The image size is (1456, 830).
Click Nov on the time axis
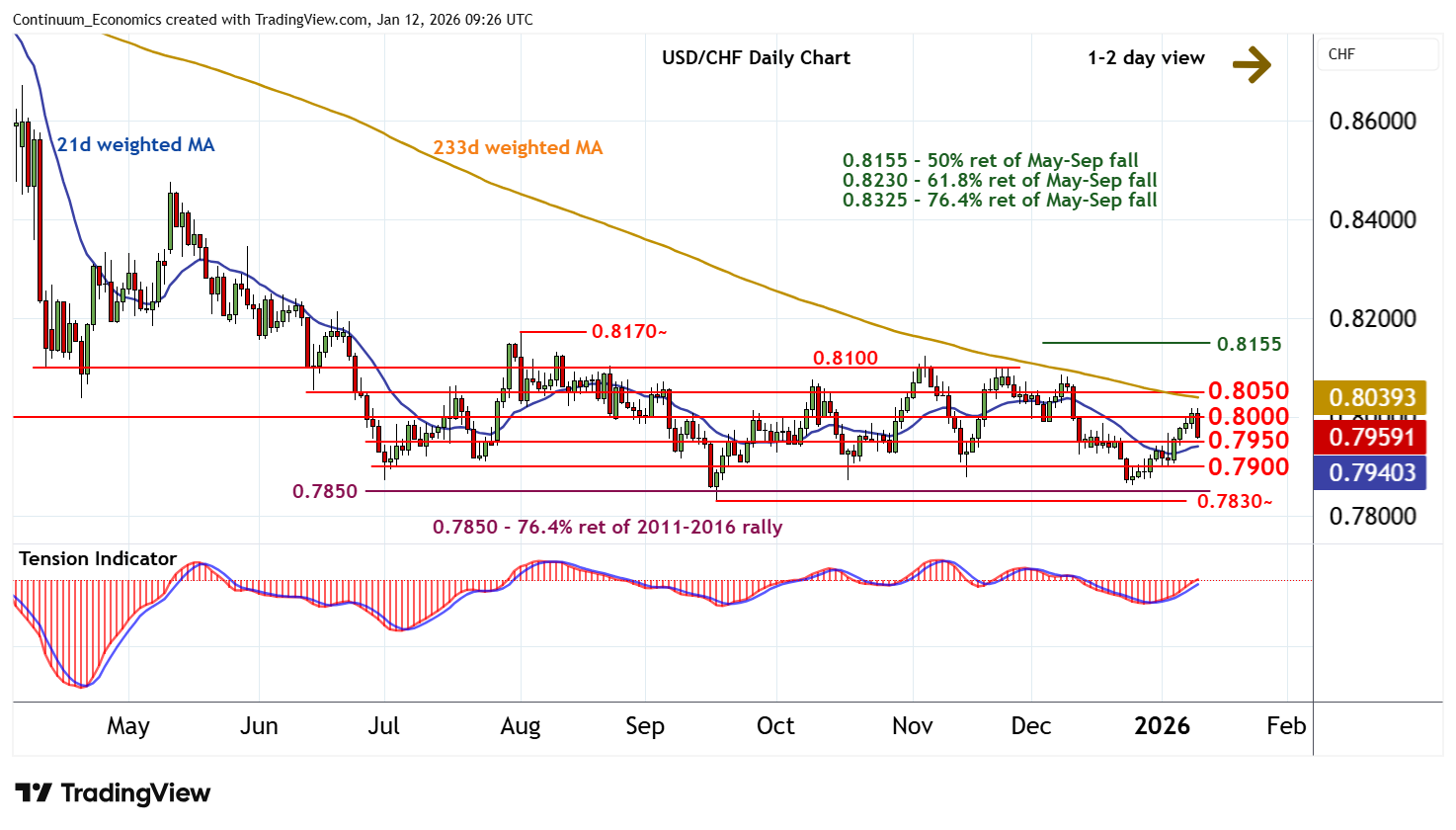click(x=912, y=726)
